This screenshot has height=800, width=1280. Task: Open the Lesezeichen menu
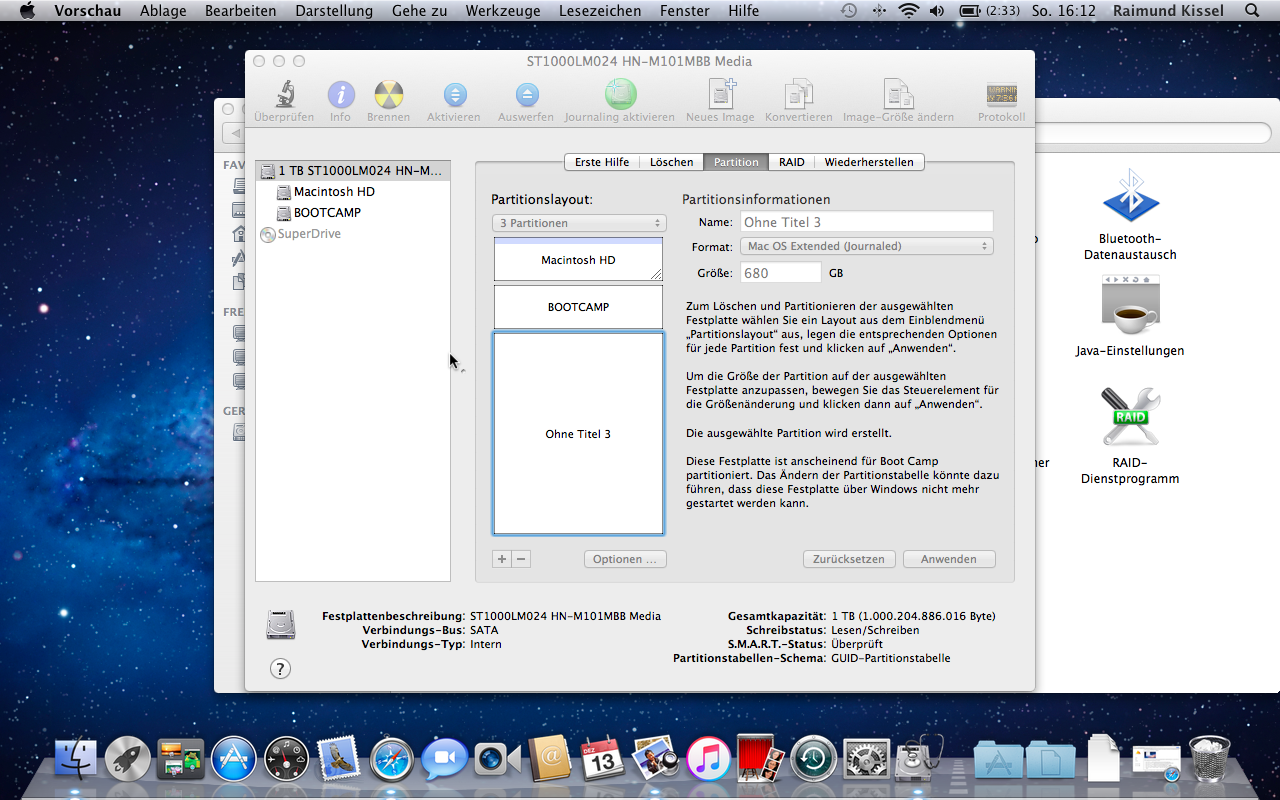(x=600, y=11)
